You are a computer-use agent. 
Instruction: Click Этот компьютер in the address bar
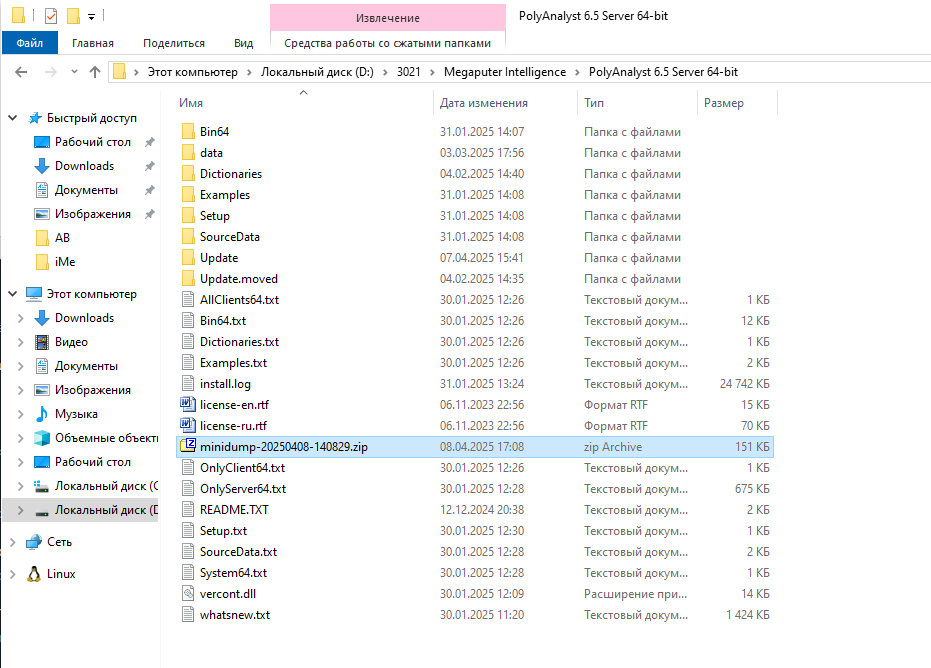(192, 72)
